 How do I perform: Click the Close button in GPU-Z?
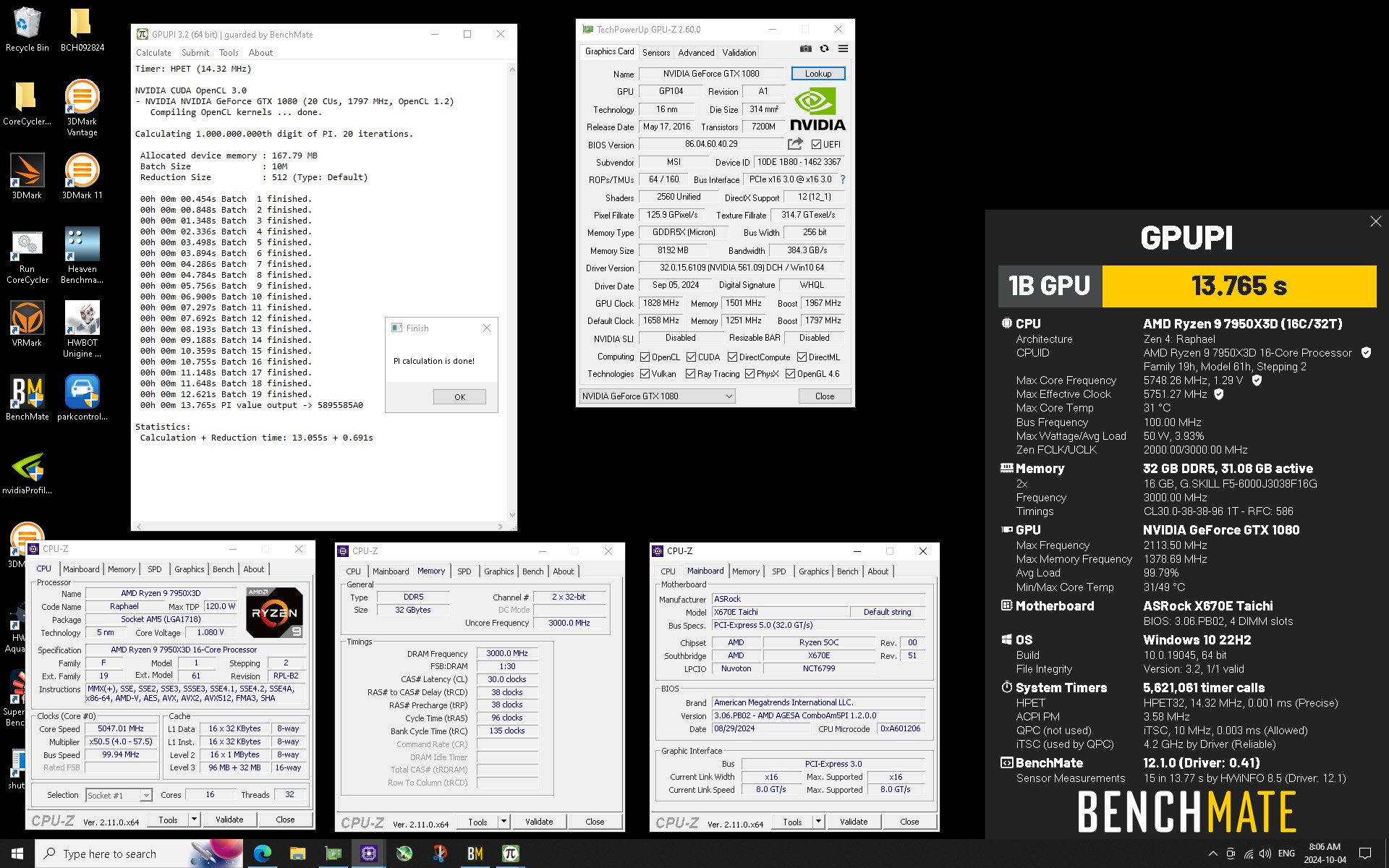[x=825, y=396]
